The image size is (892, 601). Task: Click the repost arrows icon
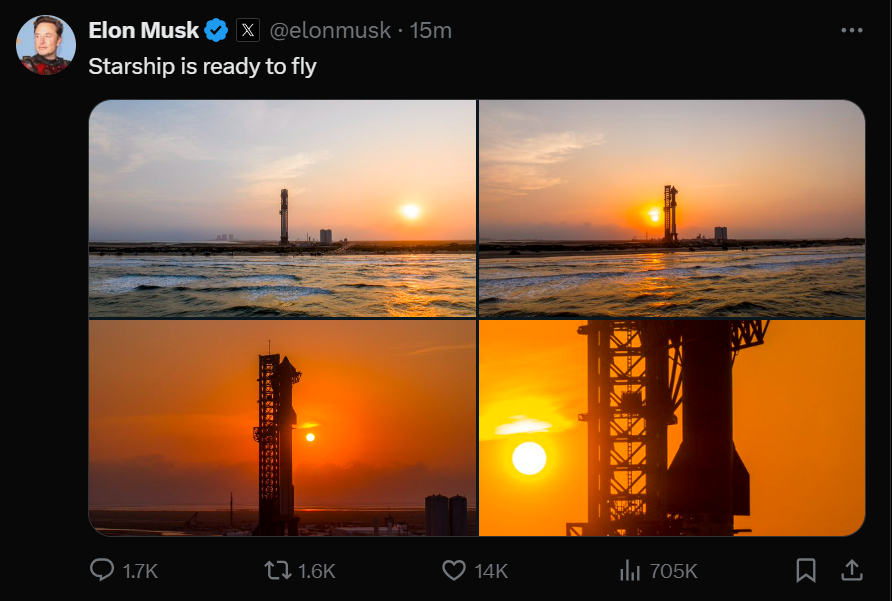(276, 570)
